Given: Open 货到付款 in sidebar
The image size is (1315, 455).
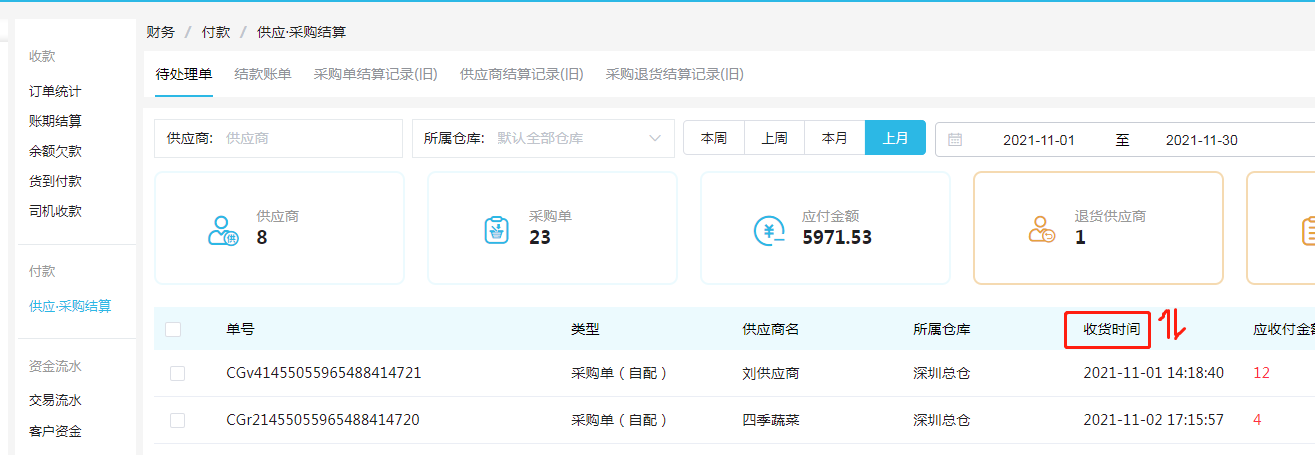Looking at the screenshot, I should (x=55, y=181).
